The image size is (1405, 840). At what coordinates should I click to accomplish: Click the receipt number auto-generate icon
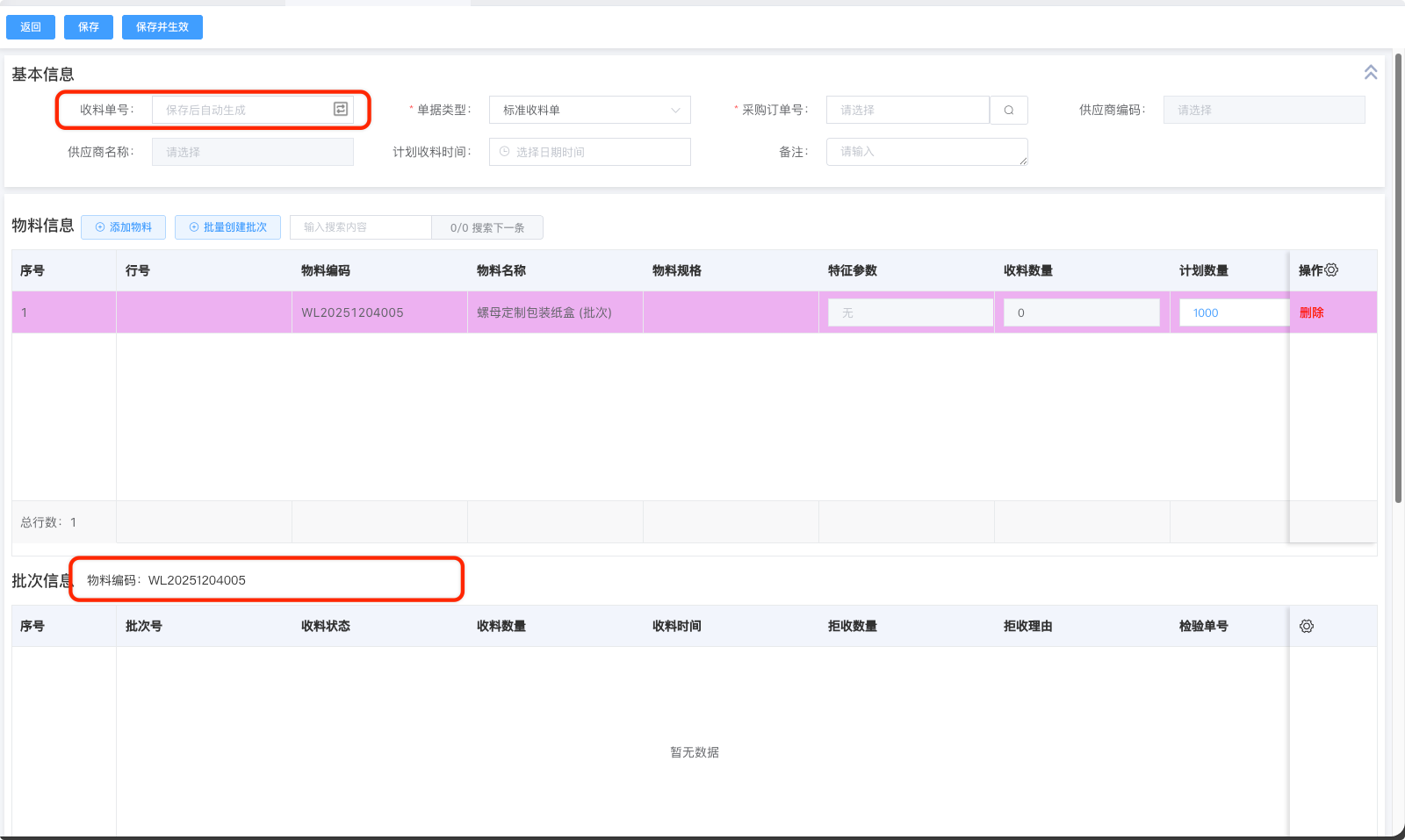[341, 109]
